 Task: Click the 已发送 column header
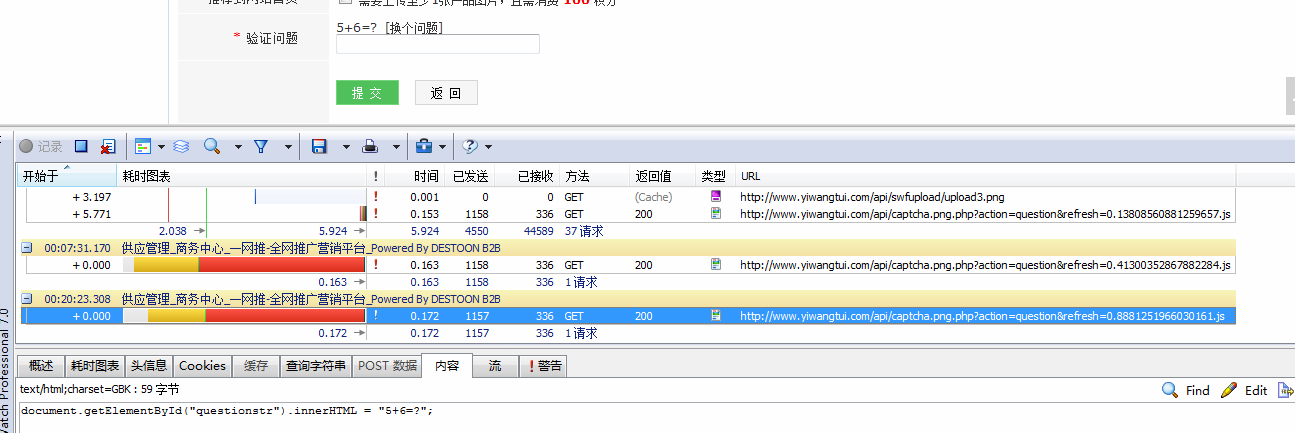pyautogui.click(x=468, y=176)
